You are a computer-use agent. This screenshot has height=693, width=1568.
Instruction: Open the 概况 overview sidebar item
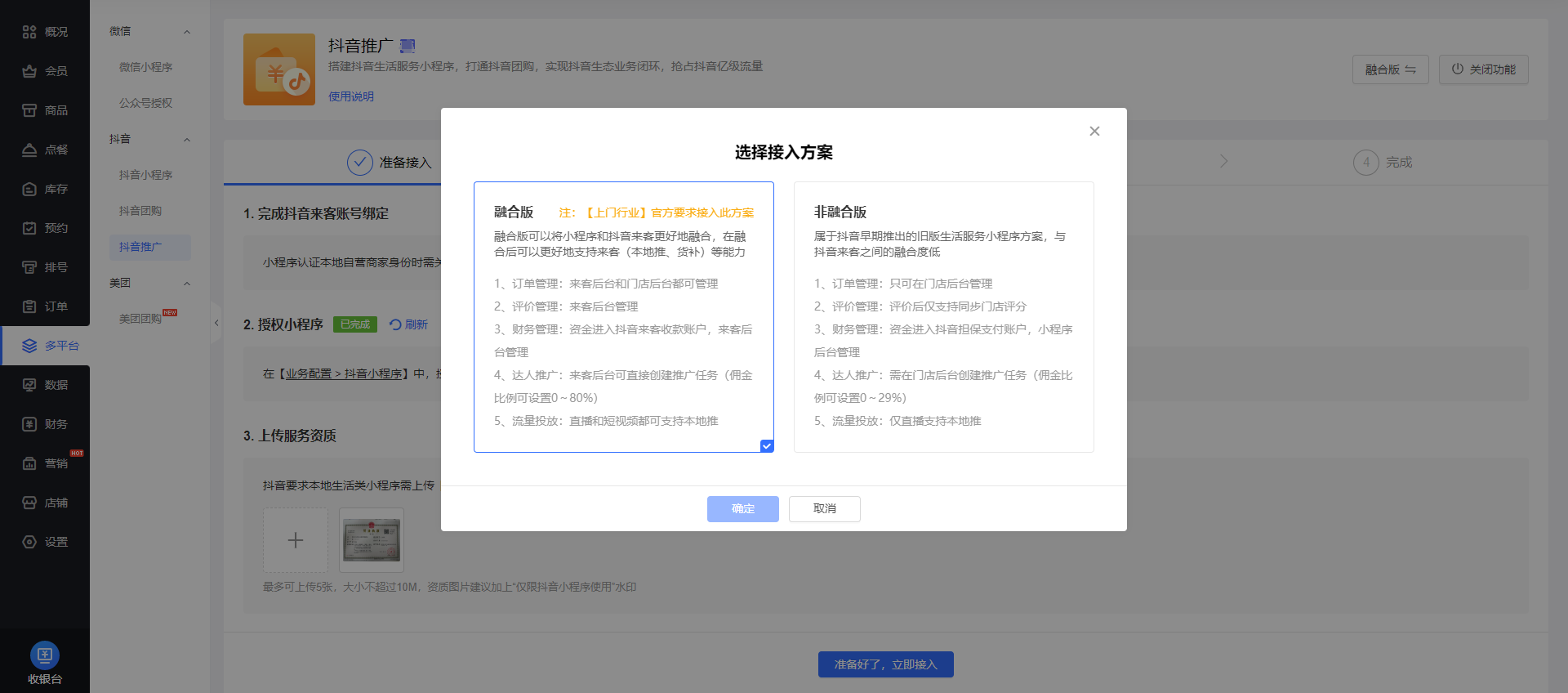point(45,32)
